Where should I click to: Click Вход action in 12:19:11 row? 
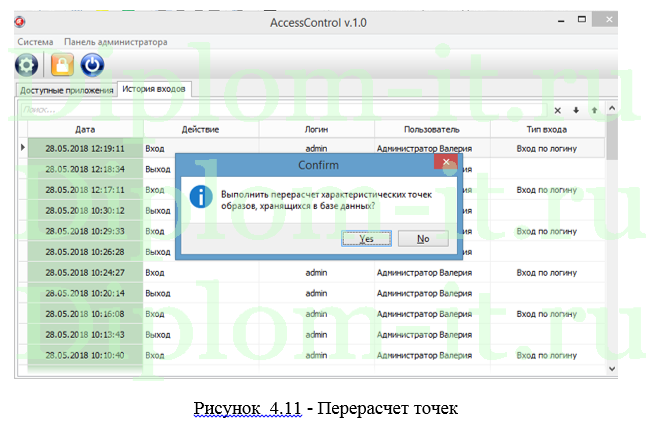coord(155,148)
